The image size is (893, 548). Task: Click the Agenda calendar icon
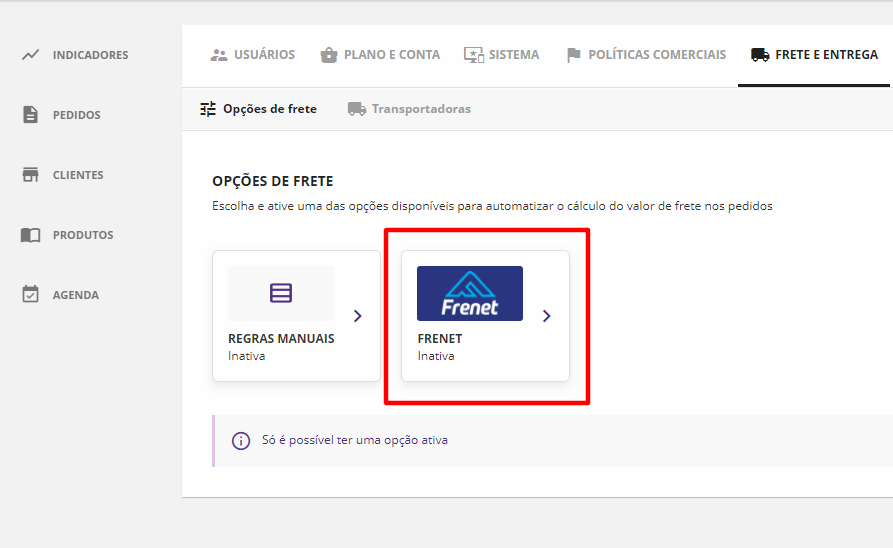pos(30,295)
